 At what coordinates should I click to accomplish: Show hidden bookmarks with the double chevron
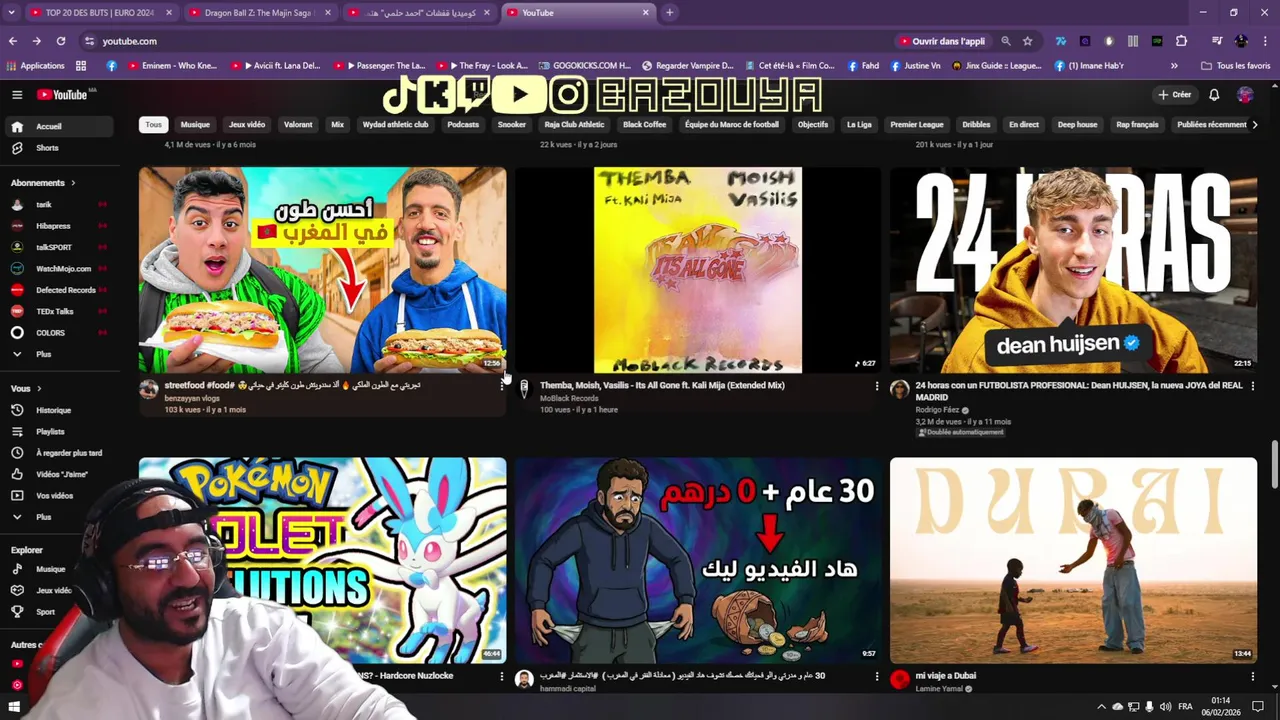point(1174,66)
